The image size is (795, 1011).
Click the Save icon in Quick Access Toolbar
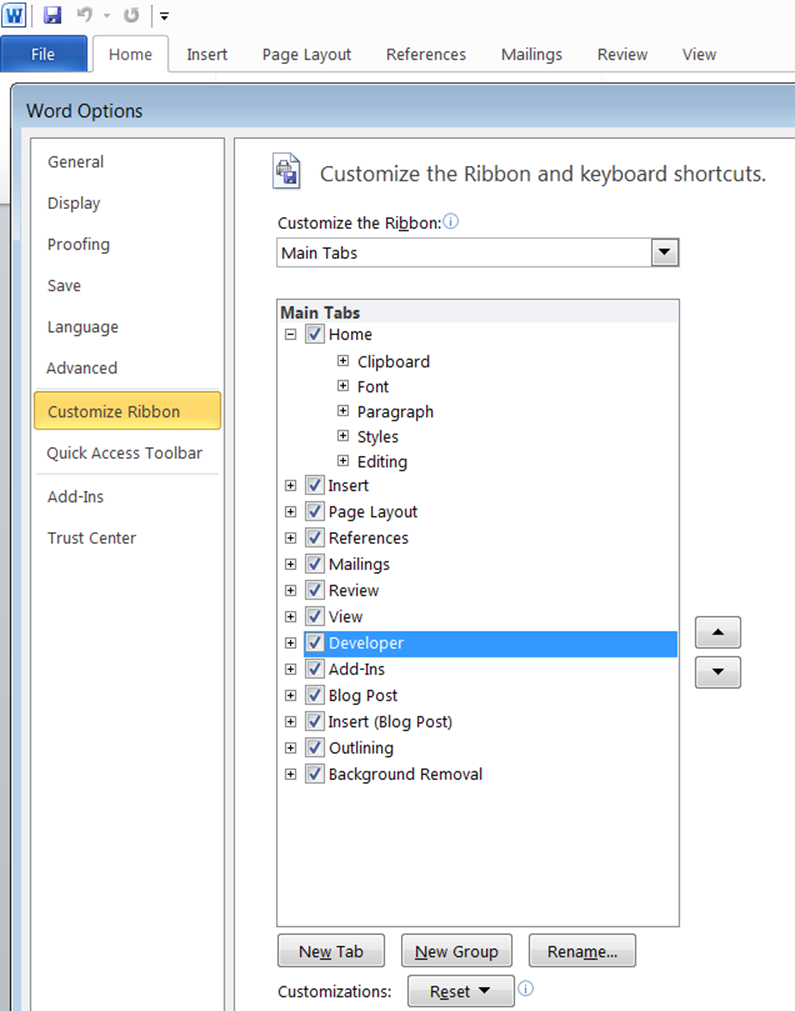pos(52,14)
